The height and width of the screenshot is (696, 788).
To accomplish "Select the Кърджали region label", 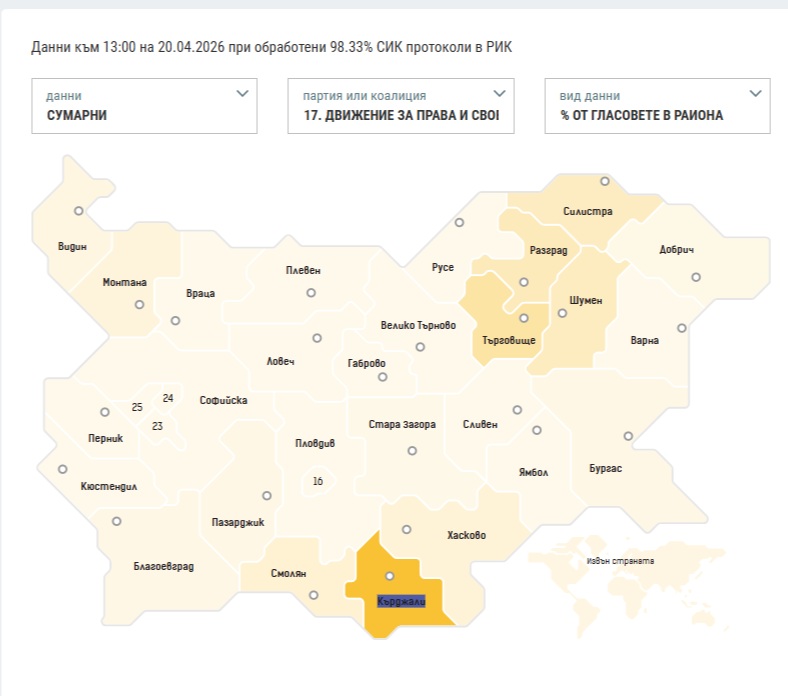I will (401, 601).
